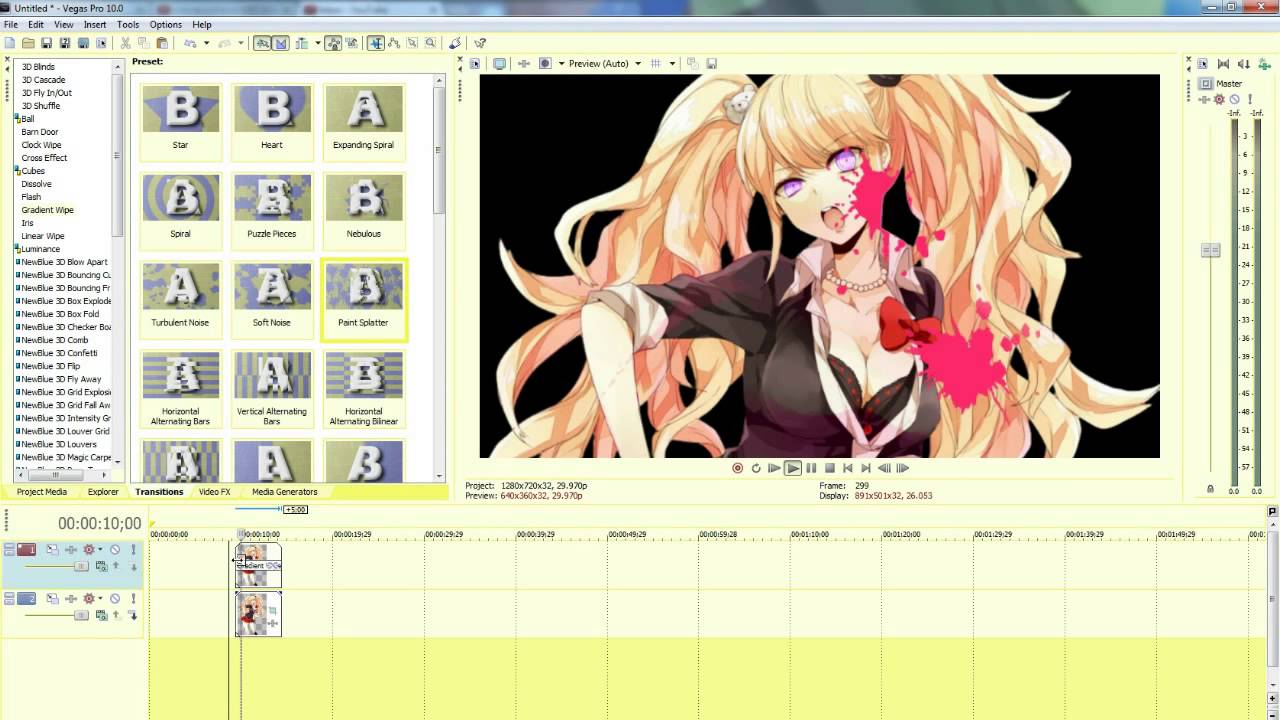The image size is (1280, 720).
Task: Click the What's This help icon
Action: pos(480,43)
